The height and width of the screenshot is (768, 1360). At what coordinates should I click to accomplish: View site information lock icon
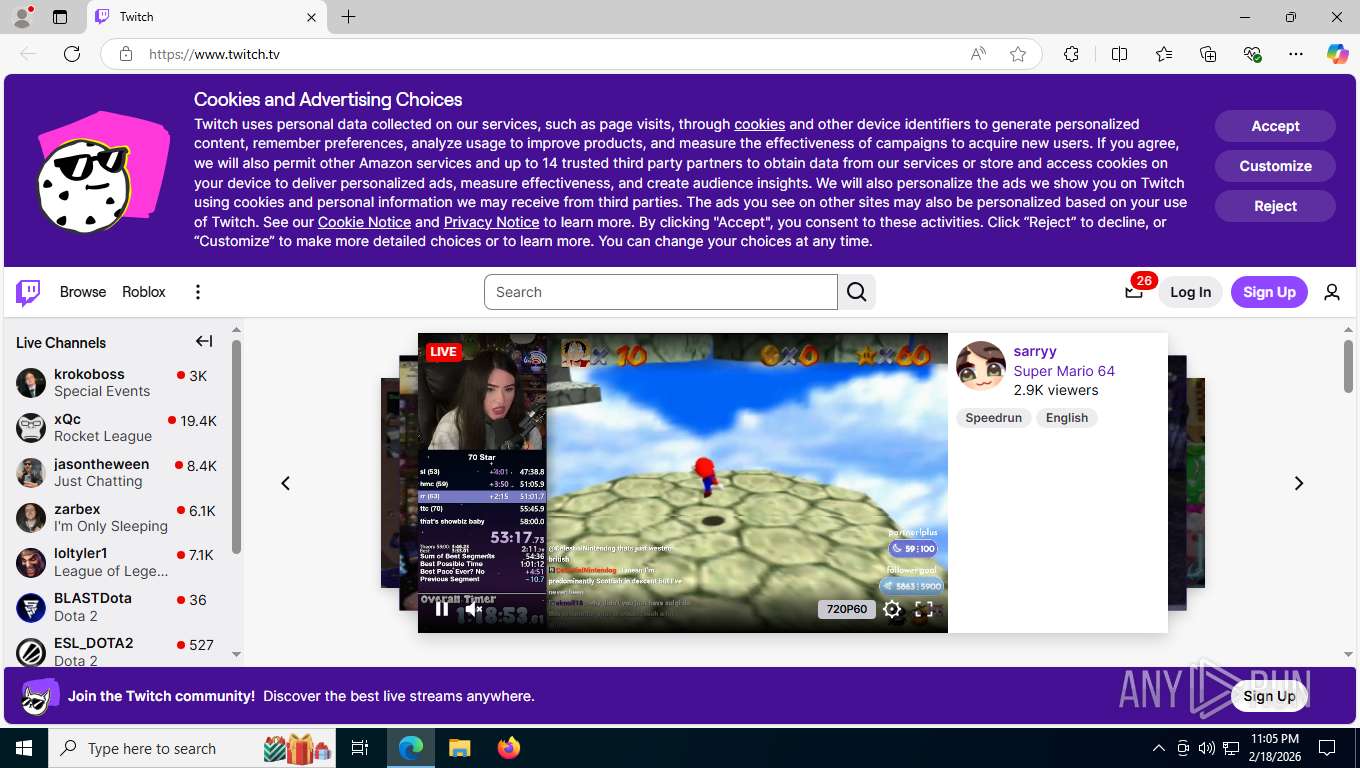coord(126,54)
